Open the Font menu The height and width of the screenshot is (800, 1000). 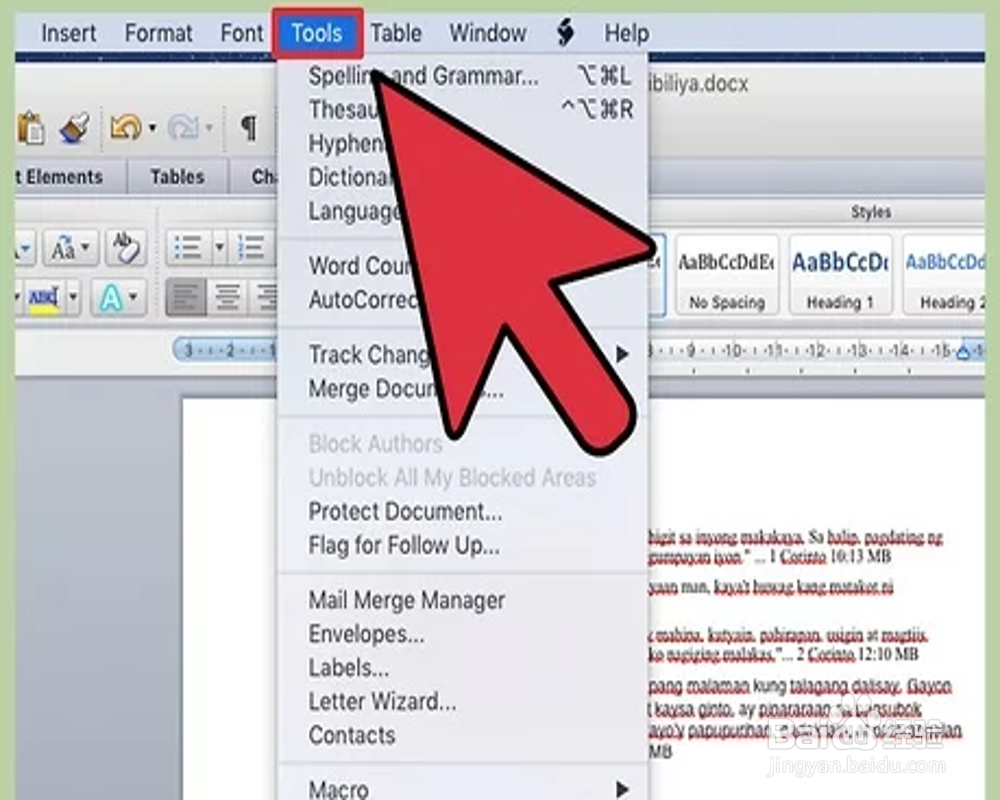(x=242, y=33)
